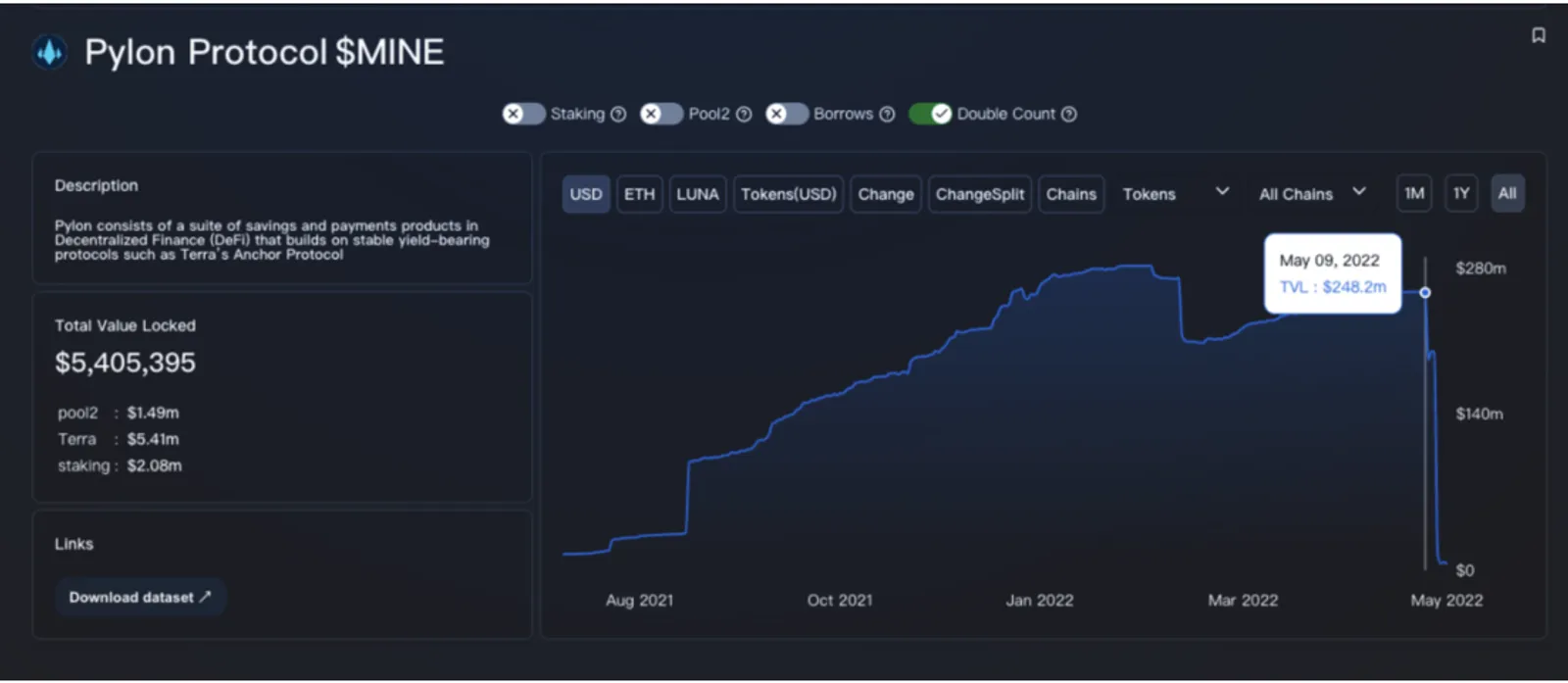Select the USD chart tab
Screen dimensions: 1568x683
(x=586, y=194)
